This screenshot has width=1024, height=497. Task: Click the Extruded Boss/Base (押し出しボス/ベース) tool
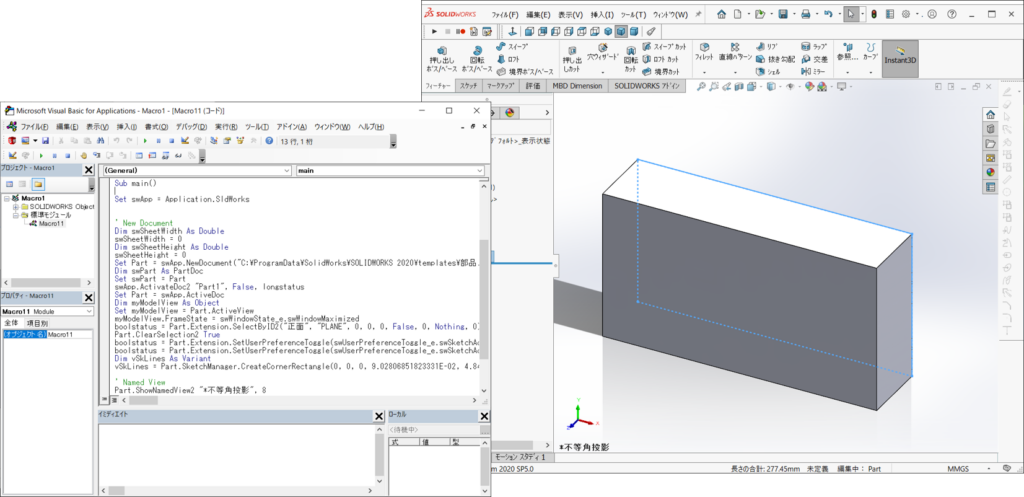coord(442,59)
